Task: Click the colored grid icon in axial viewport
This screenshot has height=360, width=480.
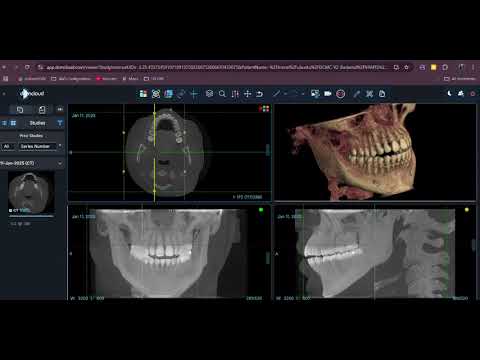Action: (266, 109)
